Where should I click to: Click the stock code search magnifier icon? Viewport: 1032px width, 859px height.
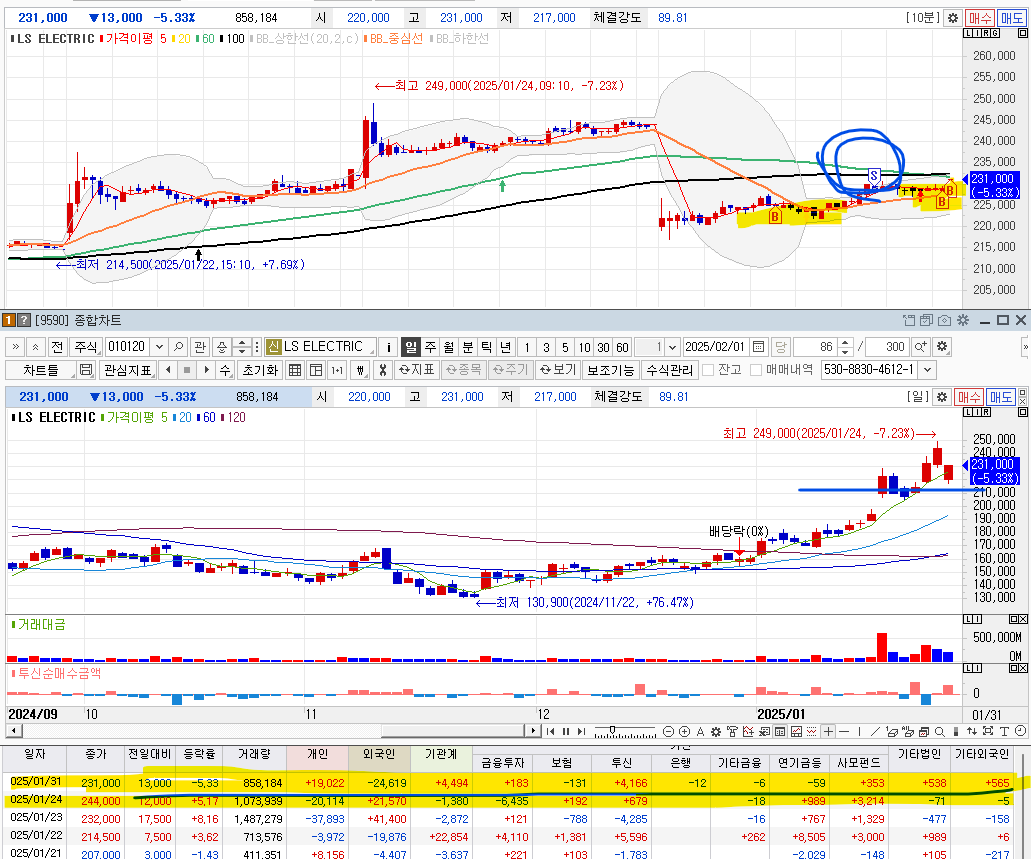pyautogui.click(x=178, y=347)
